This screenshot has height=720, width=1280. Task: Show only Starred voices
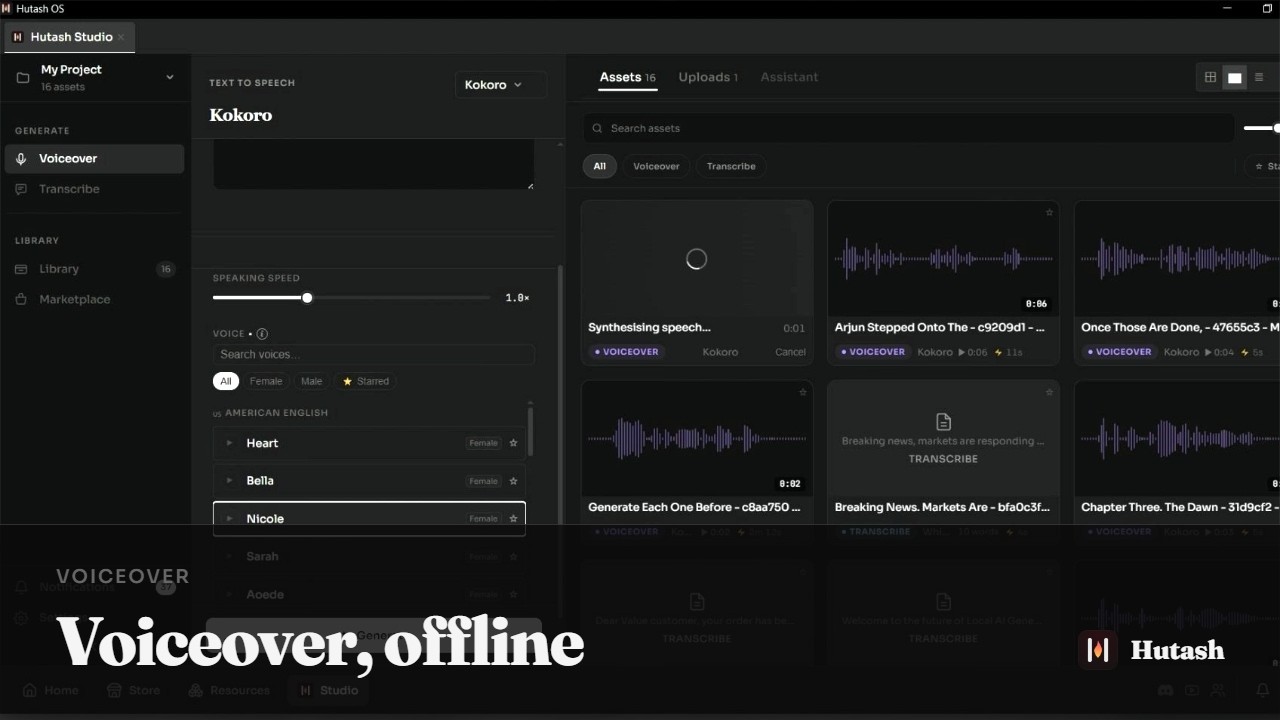point(366,381)
